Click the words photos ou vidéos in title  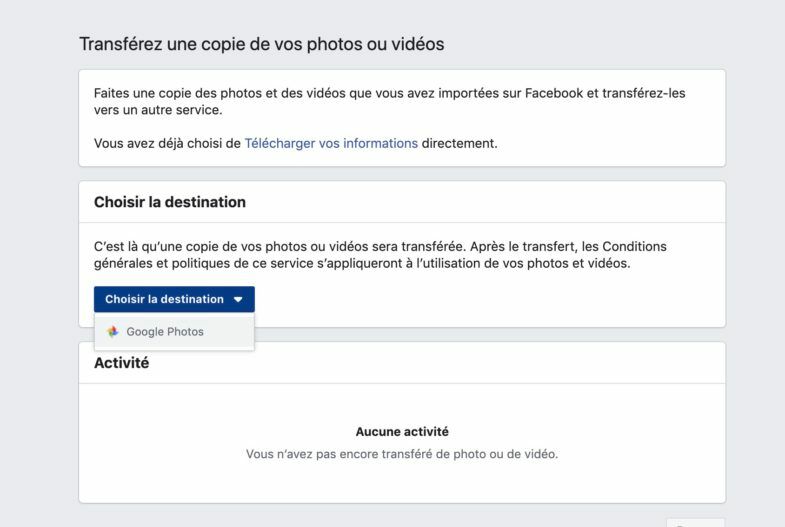[375, 44]
